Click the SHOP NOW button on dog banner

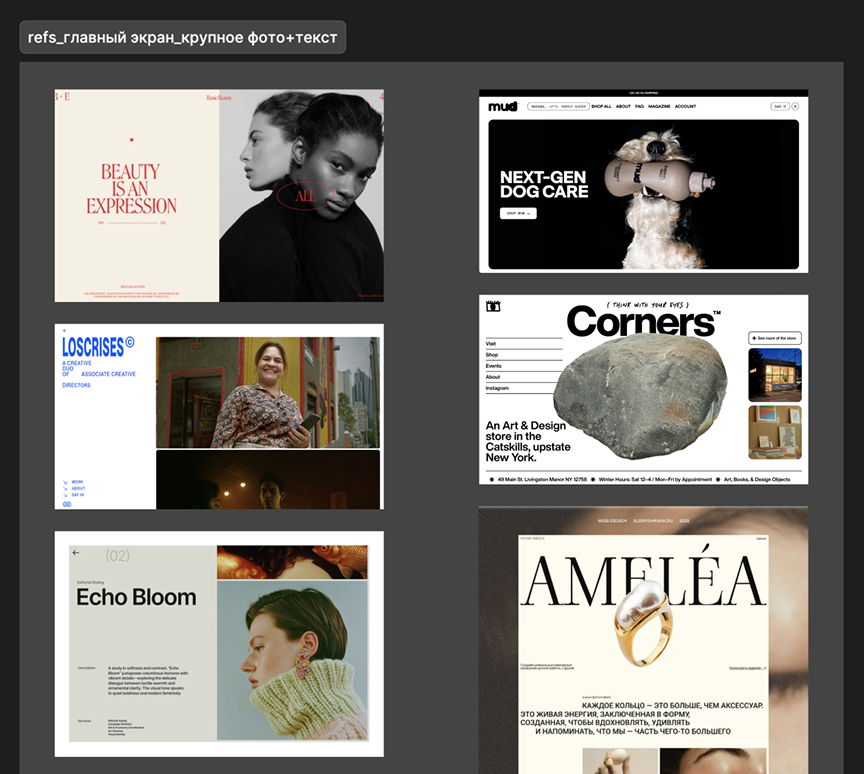coord(518,213)
